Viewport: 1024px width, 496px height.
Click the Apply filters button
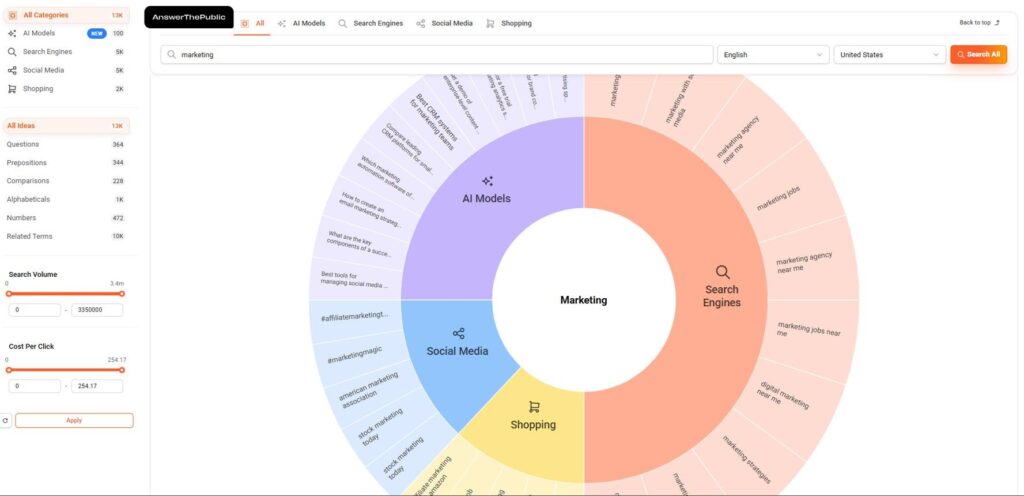click(x=74, y=420)
